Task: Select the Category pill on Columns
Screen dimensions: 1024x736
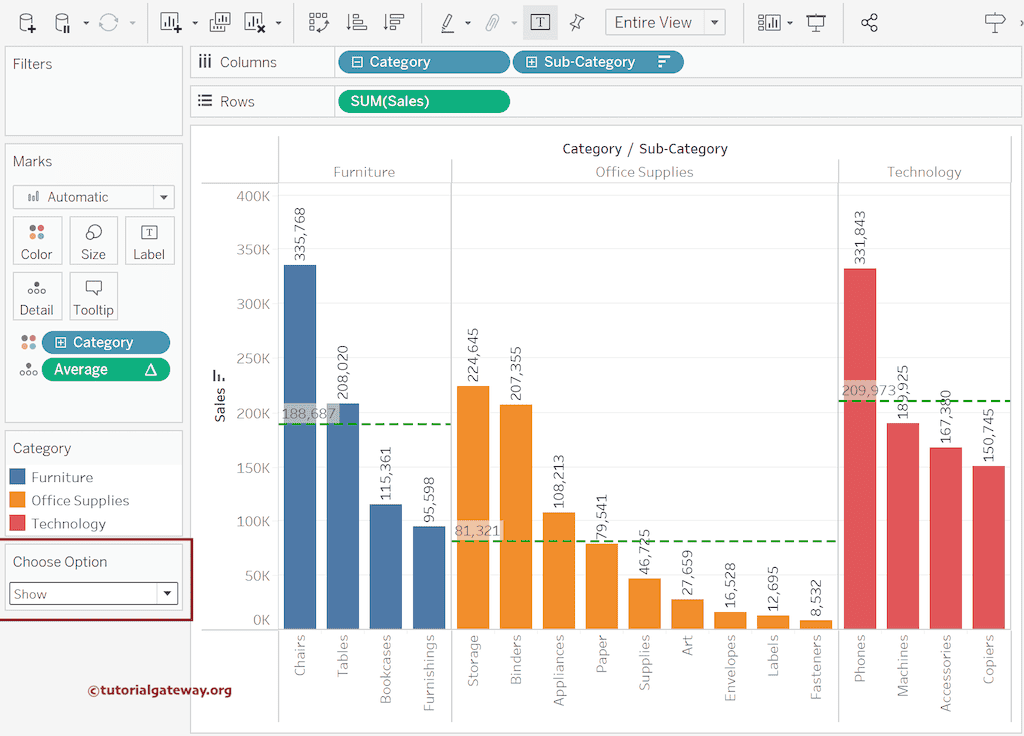Action: click(x=423, y=61)
